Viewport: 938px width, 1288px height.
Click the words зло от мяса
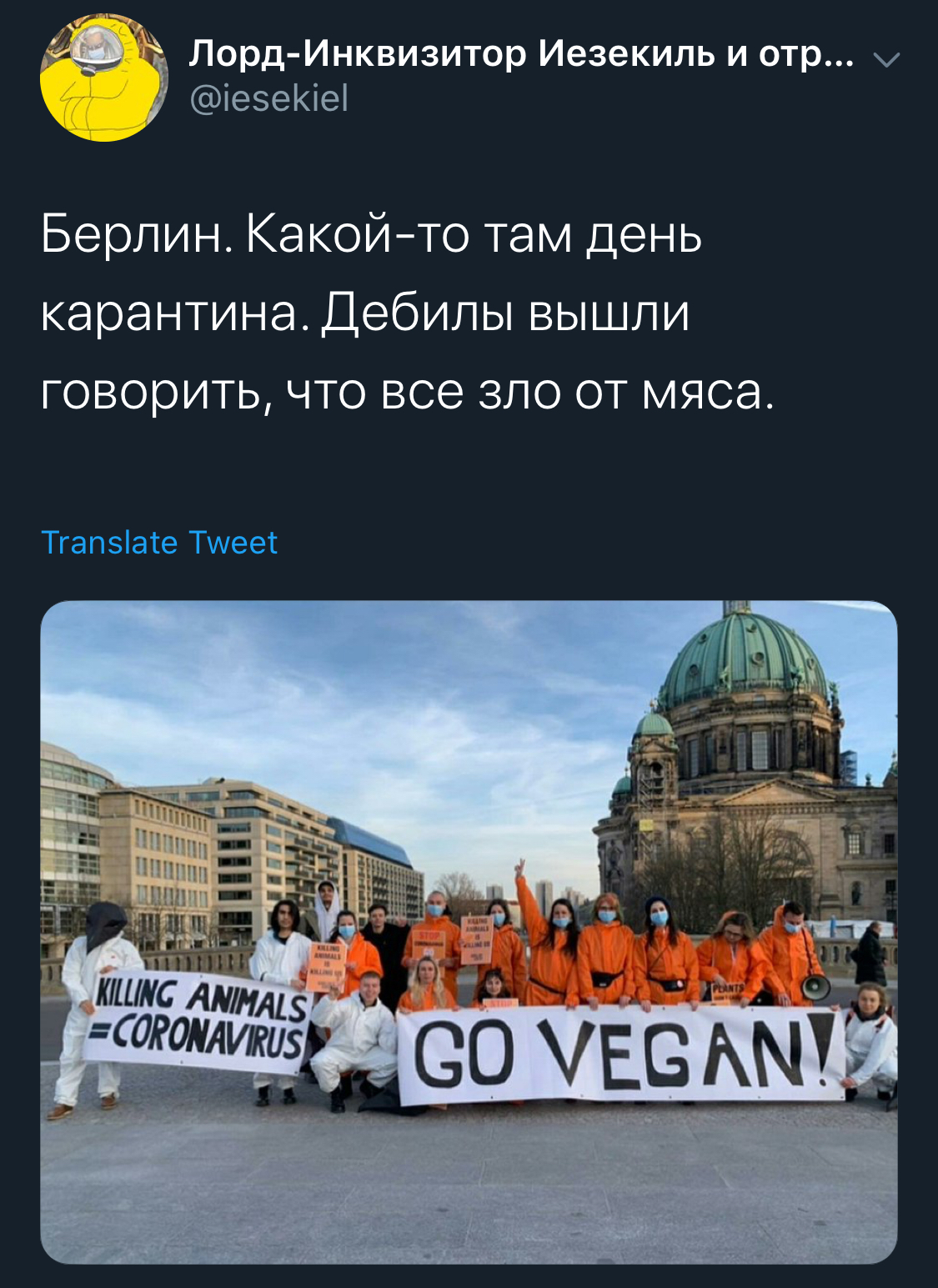[621, 392]
